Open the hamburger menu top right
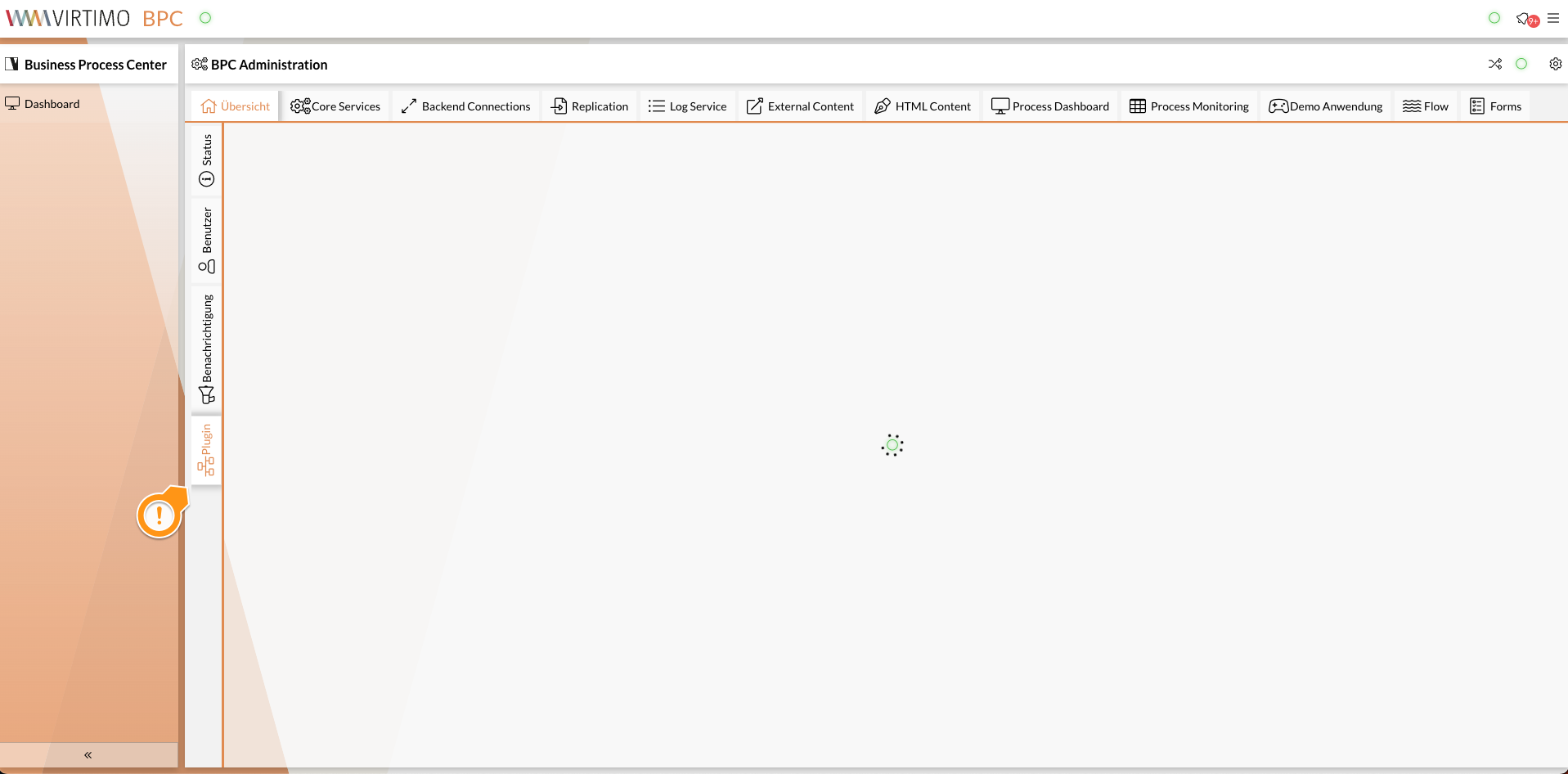Image resolution: width=1568 pixels, height=774 pixels. [x=1554, y=18]
